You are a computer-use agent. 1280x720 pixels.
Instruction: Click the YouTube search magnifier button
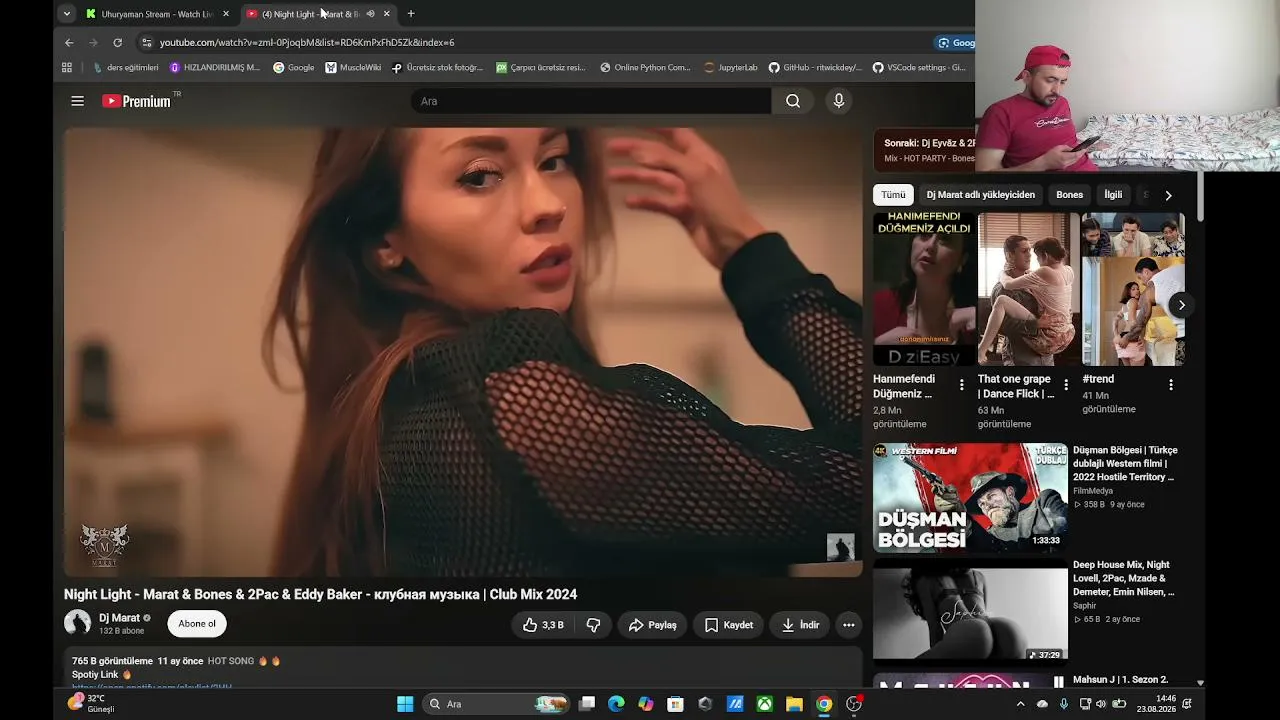click(793, 101)
